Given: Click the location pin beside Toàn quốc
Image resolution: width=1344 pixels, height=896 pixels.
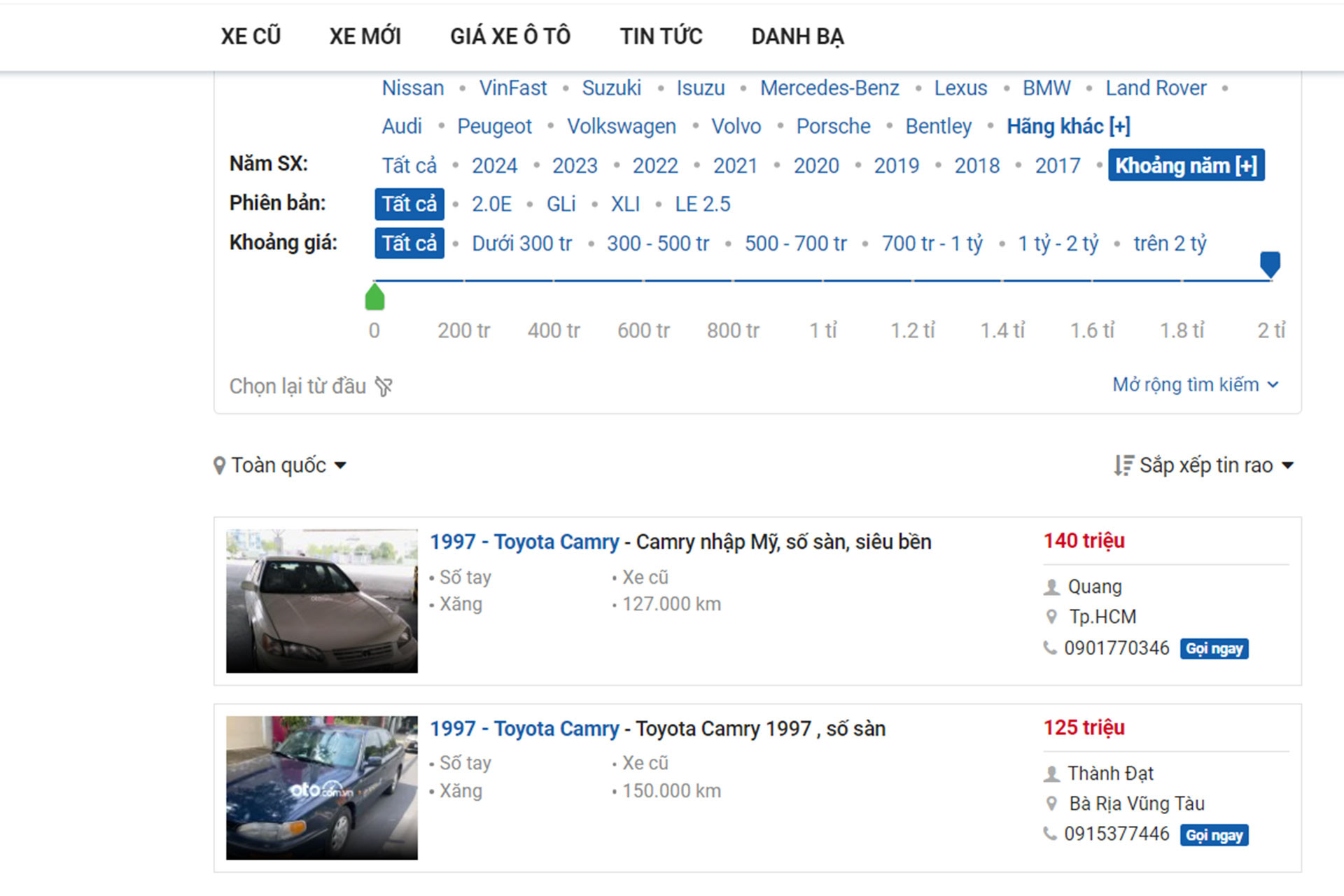Looking at the screenshot, I should pyautogui.click(x=219, y=465).
